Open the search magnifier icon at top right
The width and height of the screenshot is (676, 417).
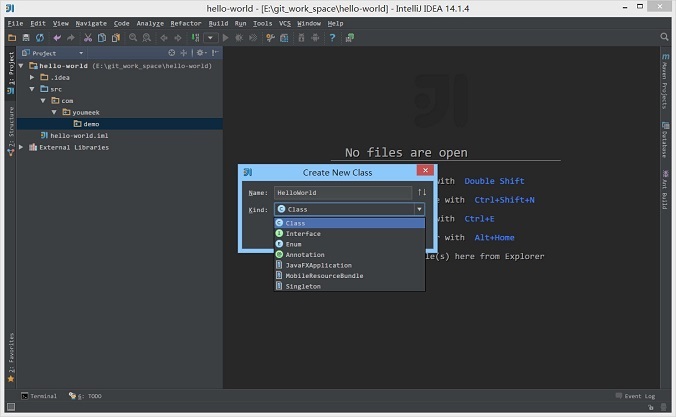[664, 37]
